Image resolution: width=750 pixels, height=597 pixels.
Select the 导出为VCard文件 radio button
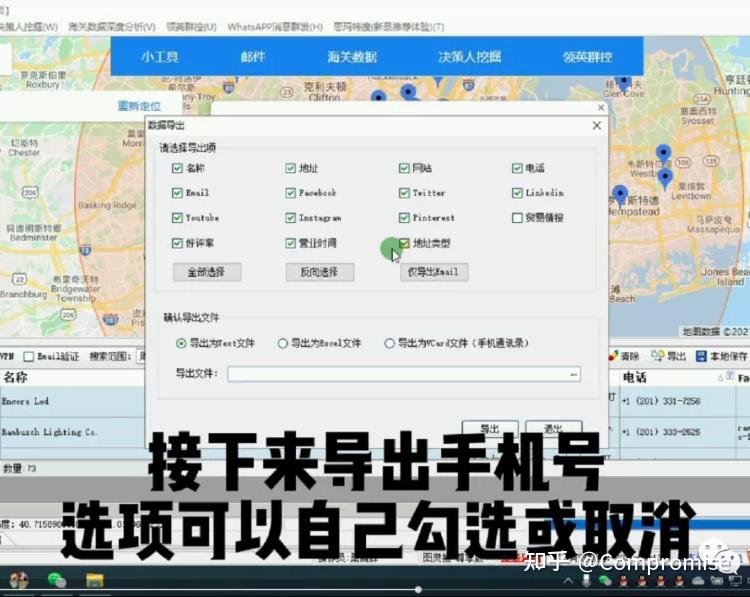click(x=389, y=343)
